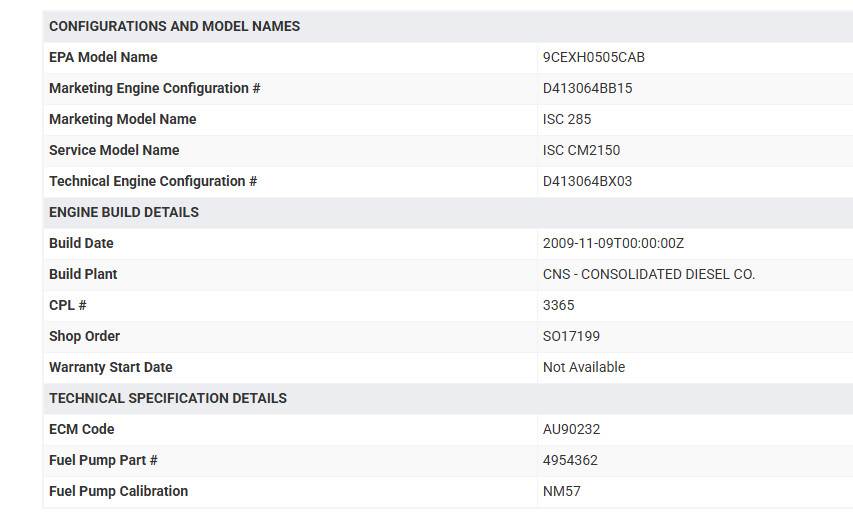Select the Configurations and Model Names header
853x523 pixels.
click(175, 26)
